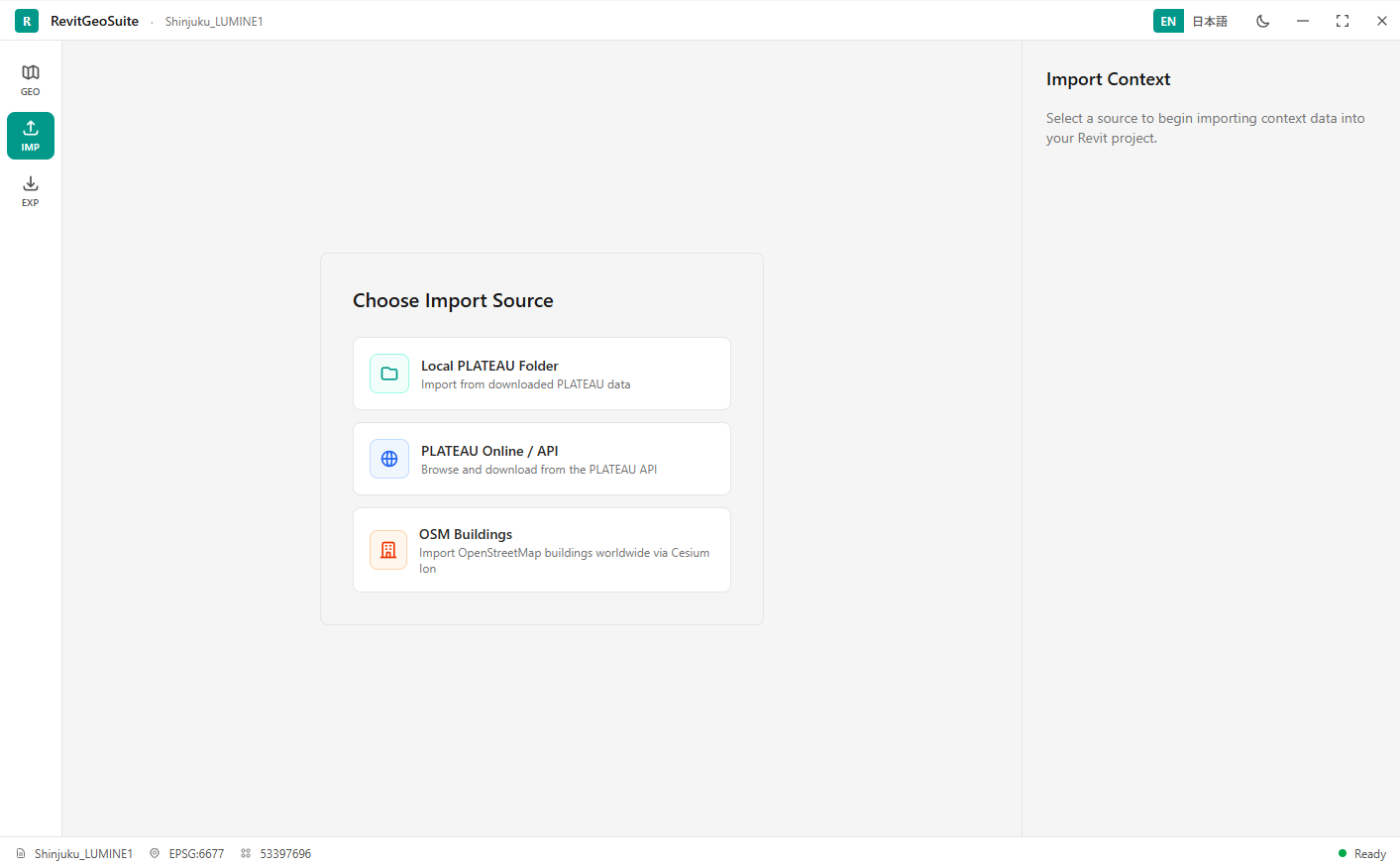The image size is (1400, 866).
Task: Click the mesh code grid icon
Action: [x=246, y=853]
